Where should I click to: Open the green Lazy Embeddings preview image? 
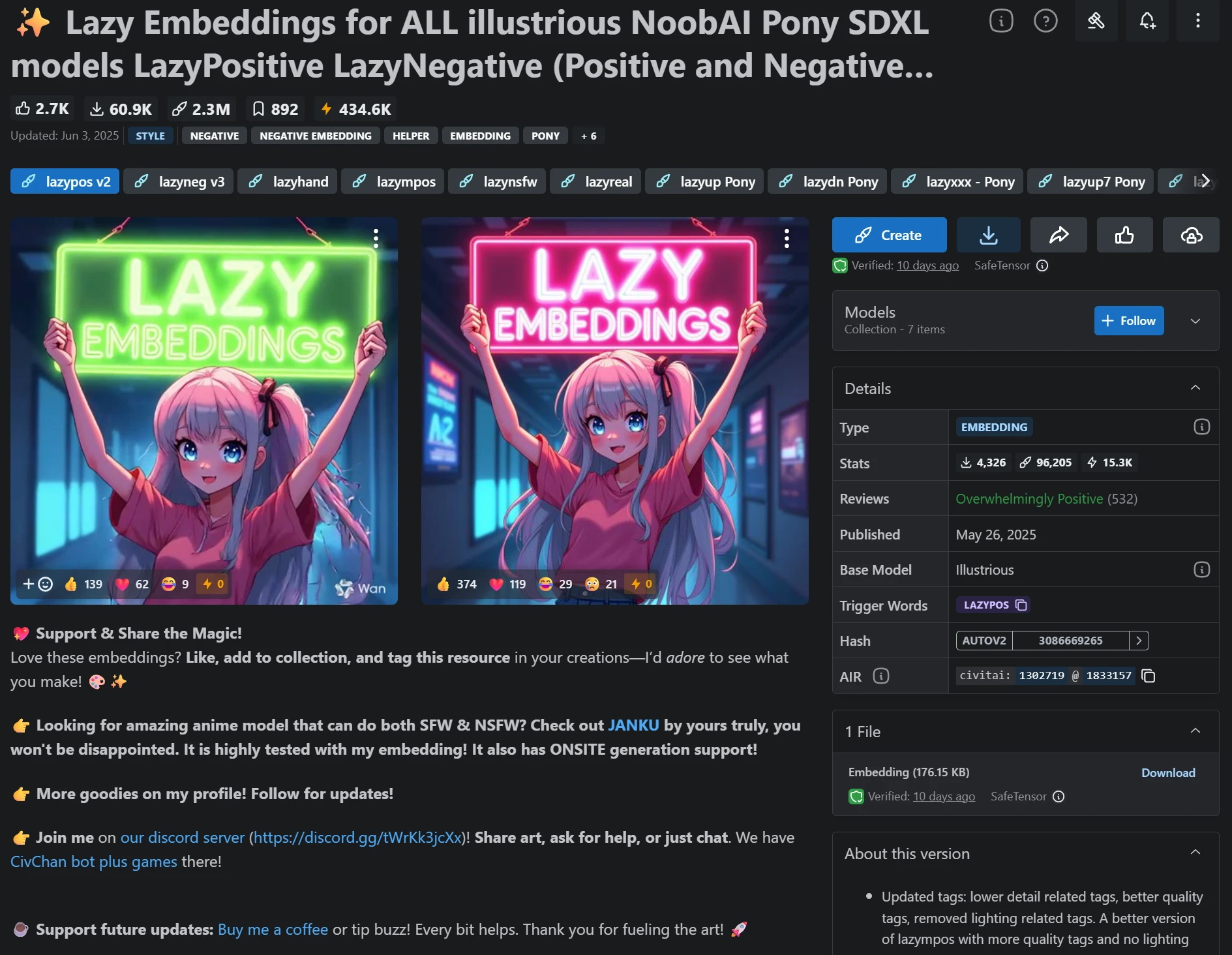point(204,411)
